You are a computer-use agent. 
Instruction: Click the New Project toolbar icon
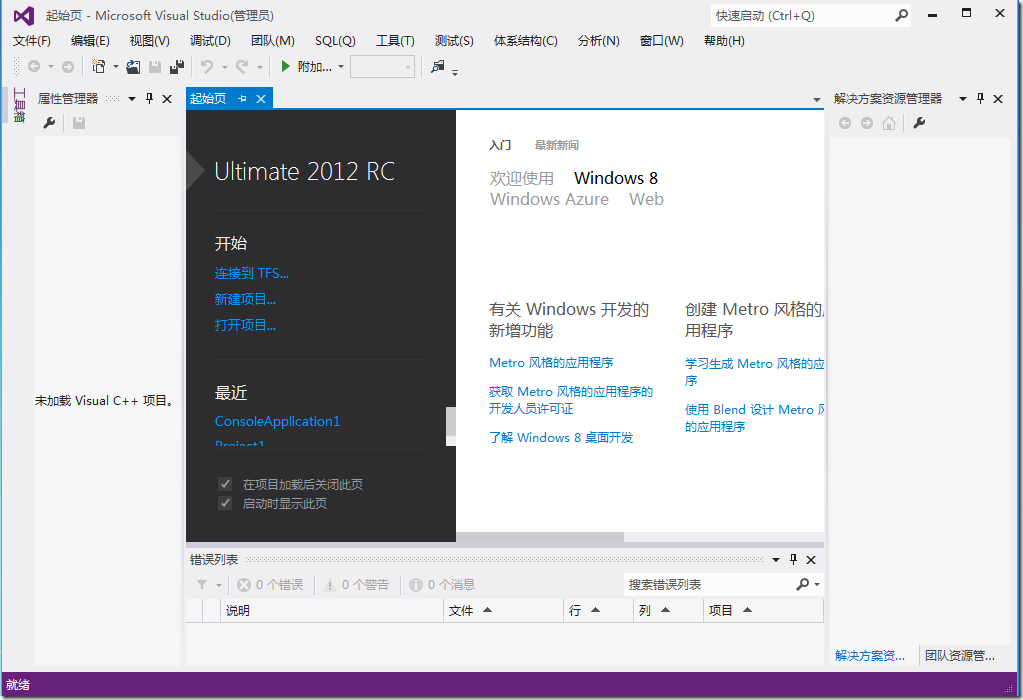coord(98,67)
